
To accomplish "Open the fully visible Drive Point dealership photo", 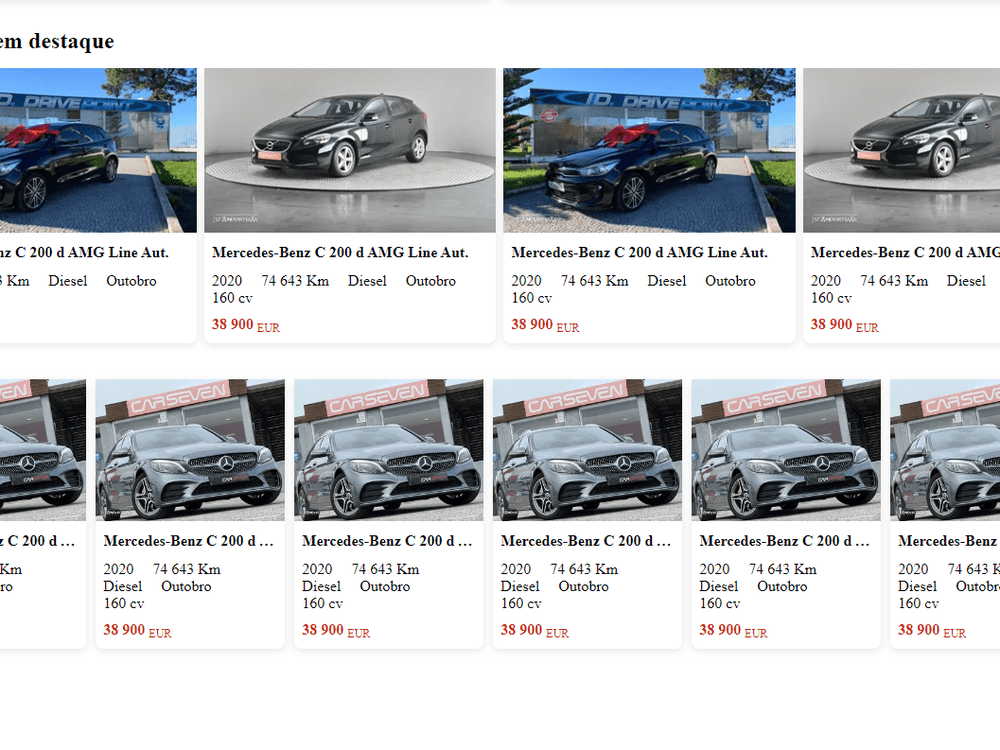I will pos(649,150).
